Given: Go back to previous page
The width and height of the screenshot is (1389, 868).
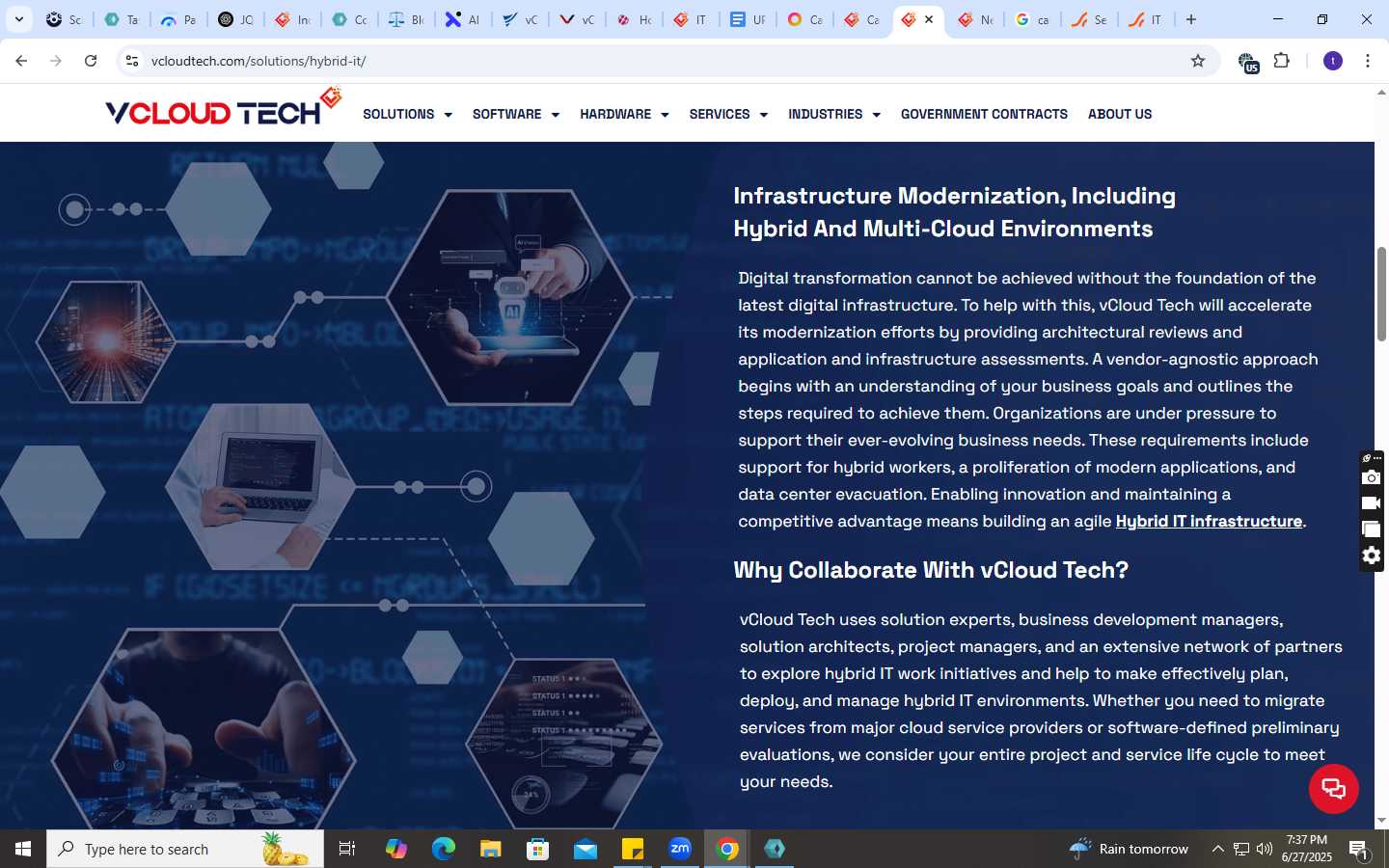Looking at the screenshot, I should (x=21, y=61).
